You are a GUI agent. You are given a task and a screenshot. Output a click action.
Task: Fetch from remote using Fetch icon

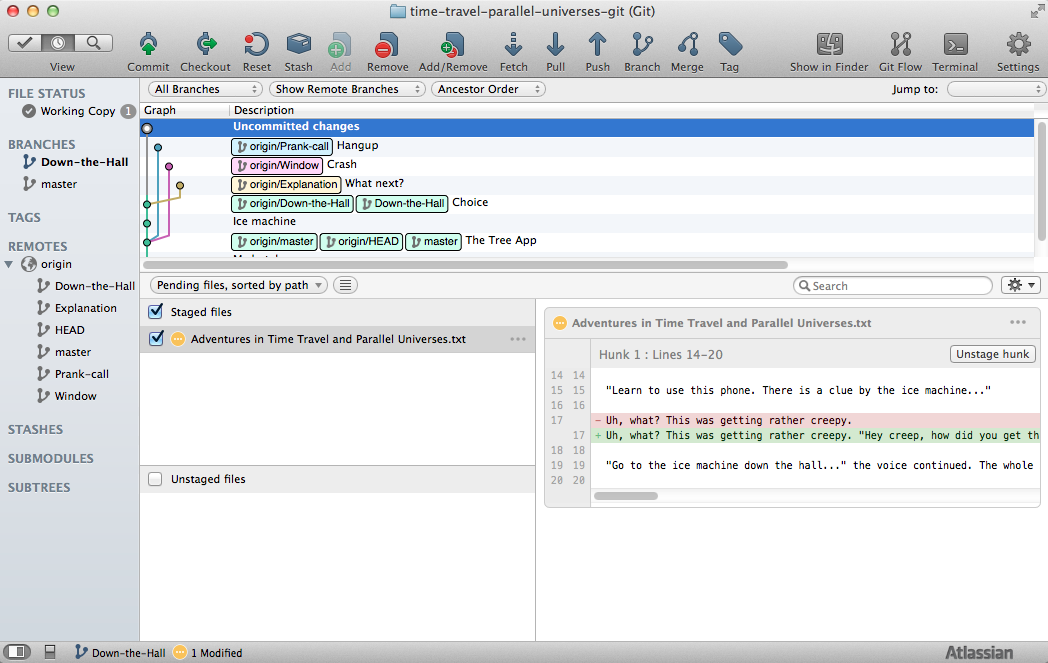(x=513, y=45)
